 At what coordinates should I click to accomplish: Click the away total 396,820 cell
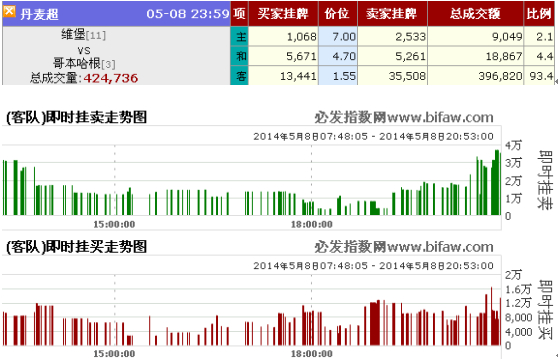(x=475, y=75)
